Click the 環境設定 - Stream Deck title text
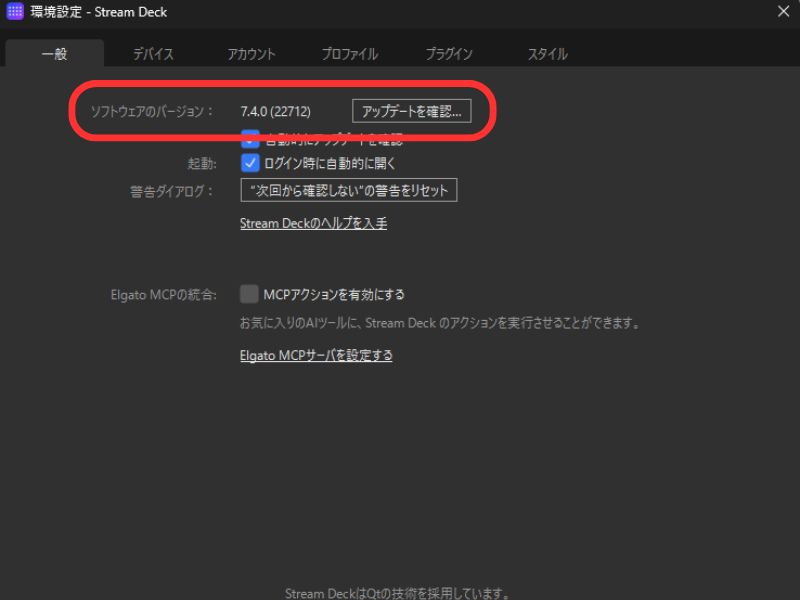Viewport: 800px width, 600px height. [99, 12]
